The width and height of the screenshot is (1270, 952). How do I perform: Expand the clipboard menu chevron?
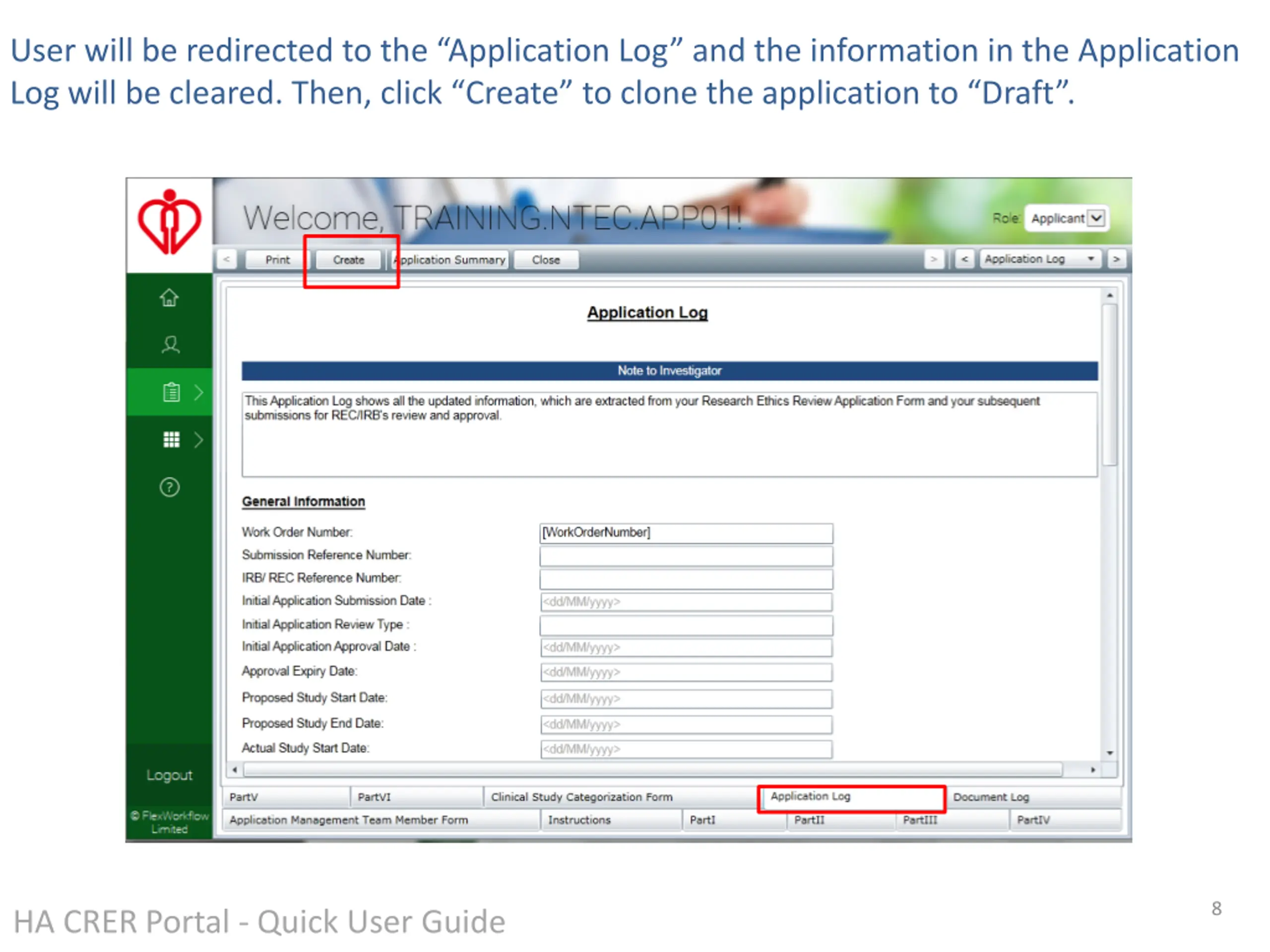(x=198, y=393)
